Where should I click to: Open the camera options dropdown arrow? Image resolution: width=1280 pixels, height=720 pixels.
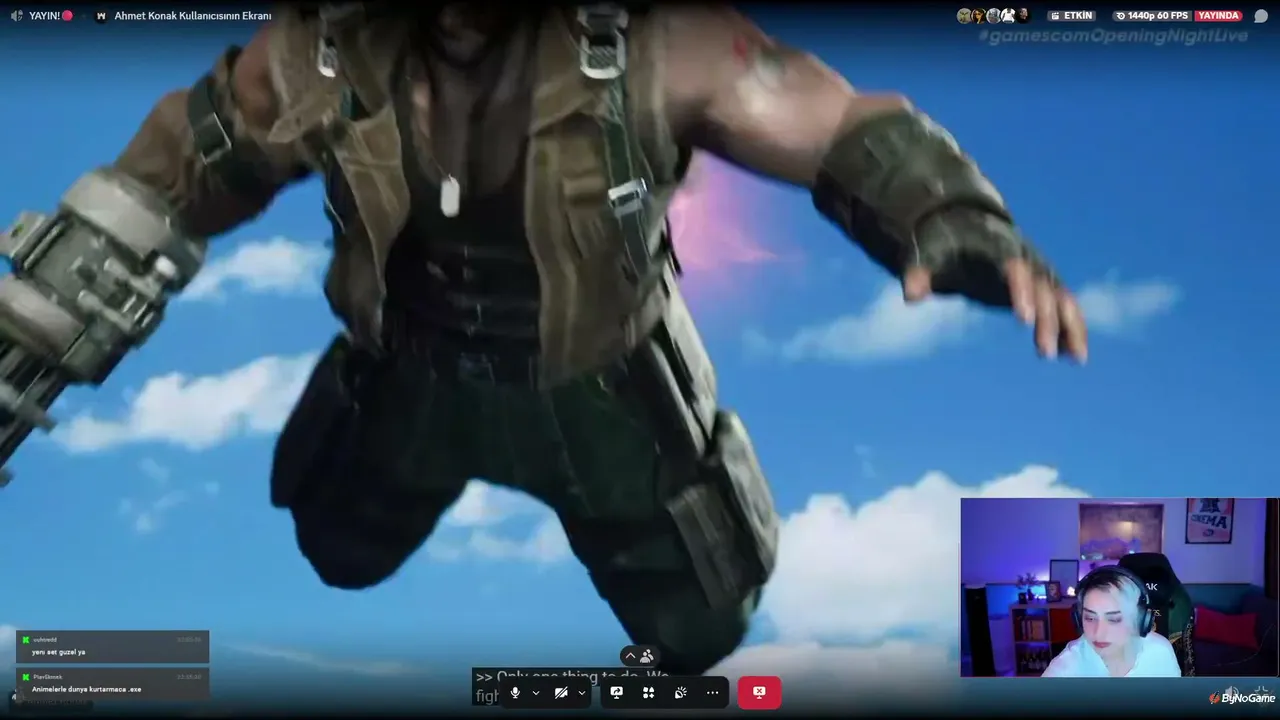pos(582,692)
